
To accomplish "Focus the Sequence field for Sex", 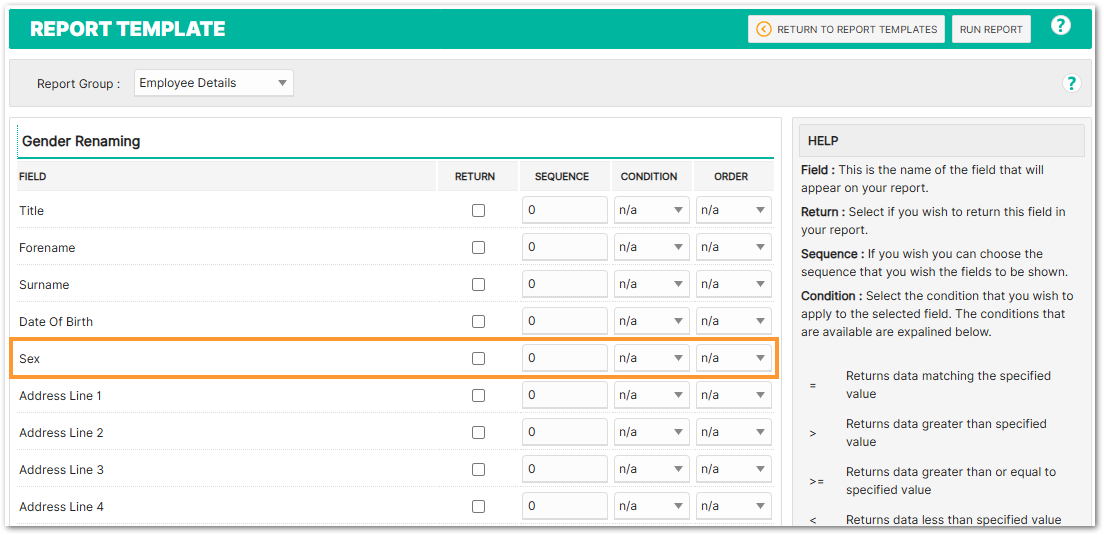I will [564, 358].
